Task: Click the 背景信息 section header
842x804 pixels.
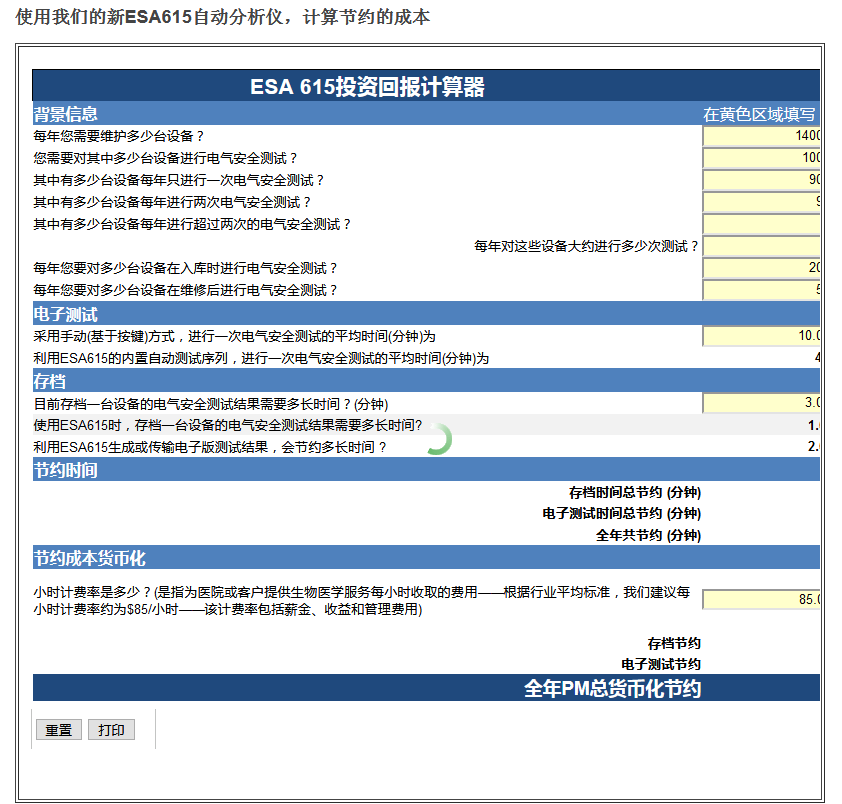Action: coord(66,114)
